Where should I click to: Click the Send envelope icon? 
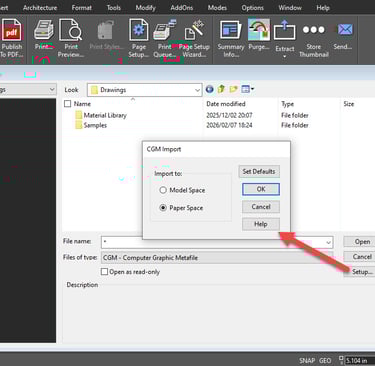point(344,30)
